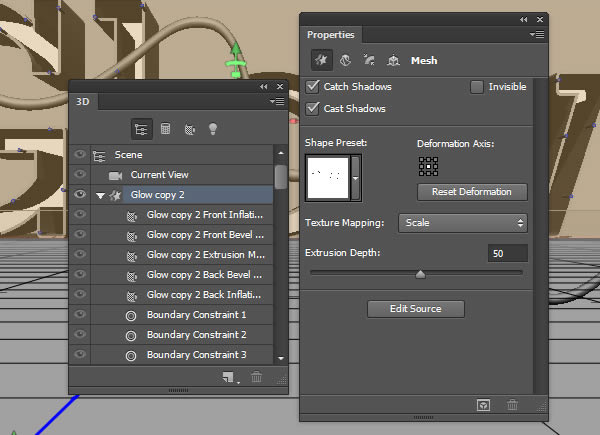Close the Properties panel

tap(540, 20)
